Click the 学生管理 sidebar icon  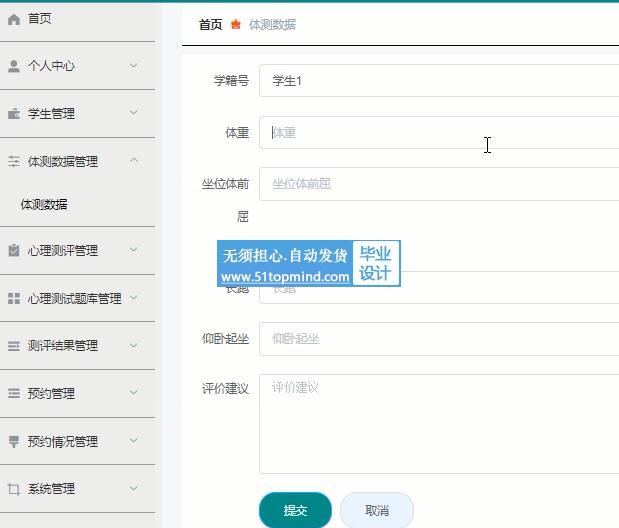pos(14,114)
